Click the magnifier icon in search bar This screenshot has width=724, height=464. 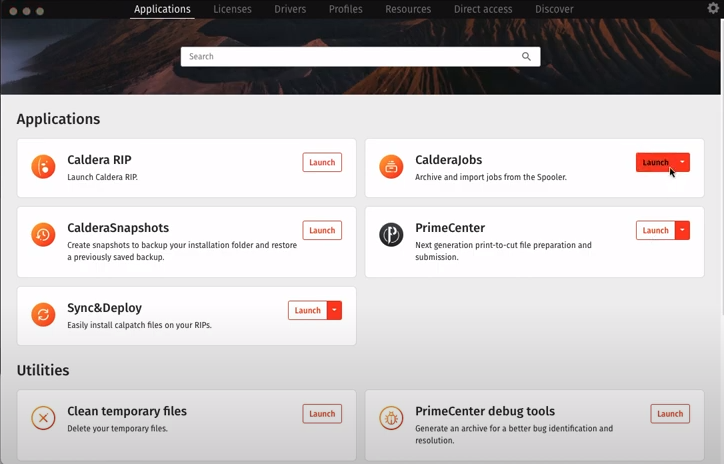526,57
